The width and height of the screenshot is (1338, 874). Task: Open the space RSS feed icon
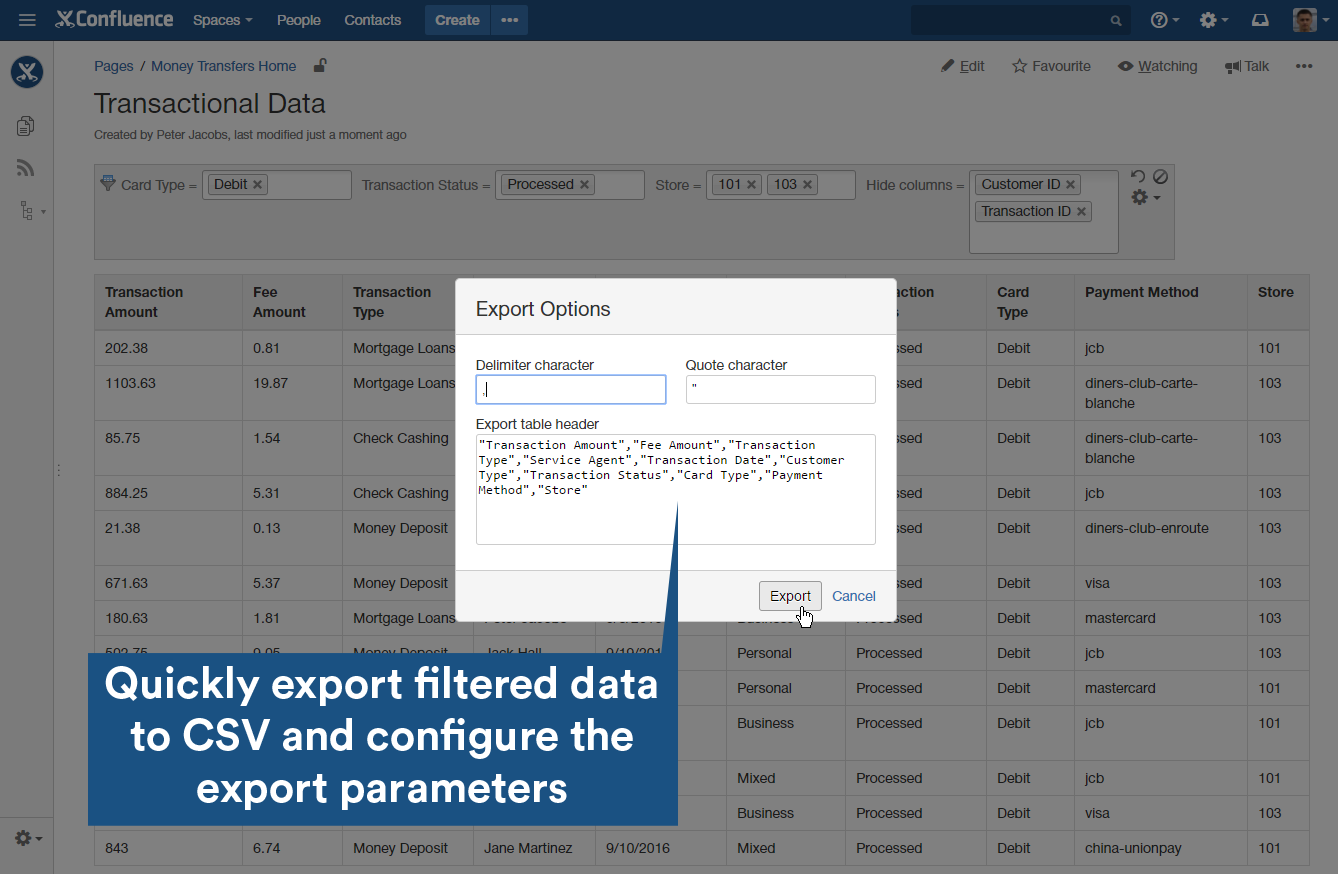(x=26, y=167)
